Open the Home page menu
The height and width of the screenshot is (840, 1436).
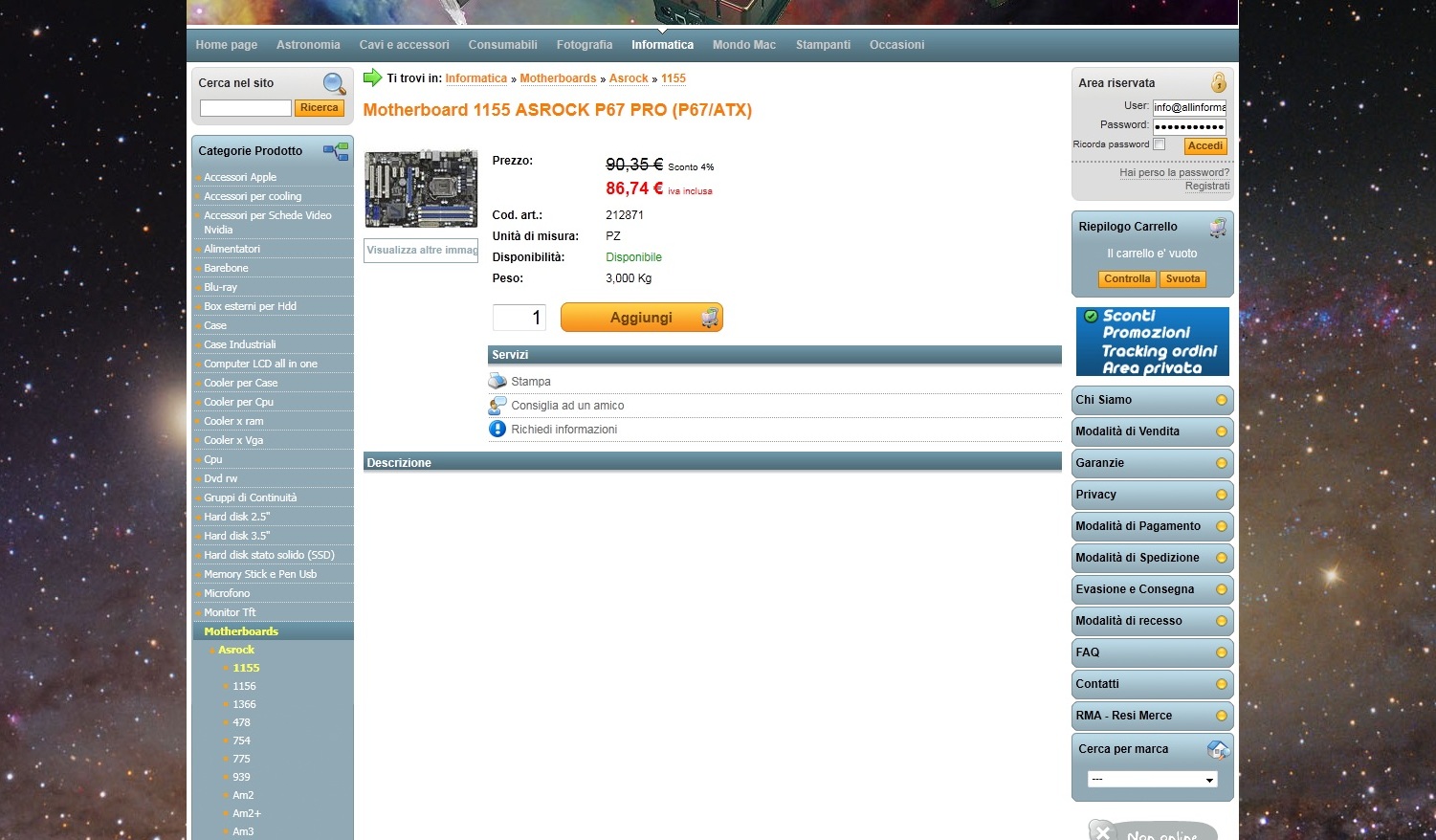[x=227, y=45]
